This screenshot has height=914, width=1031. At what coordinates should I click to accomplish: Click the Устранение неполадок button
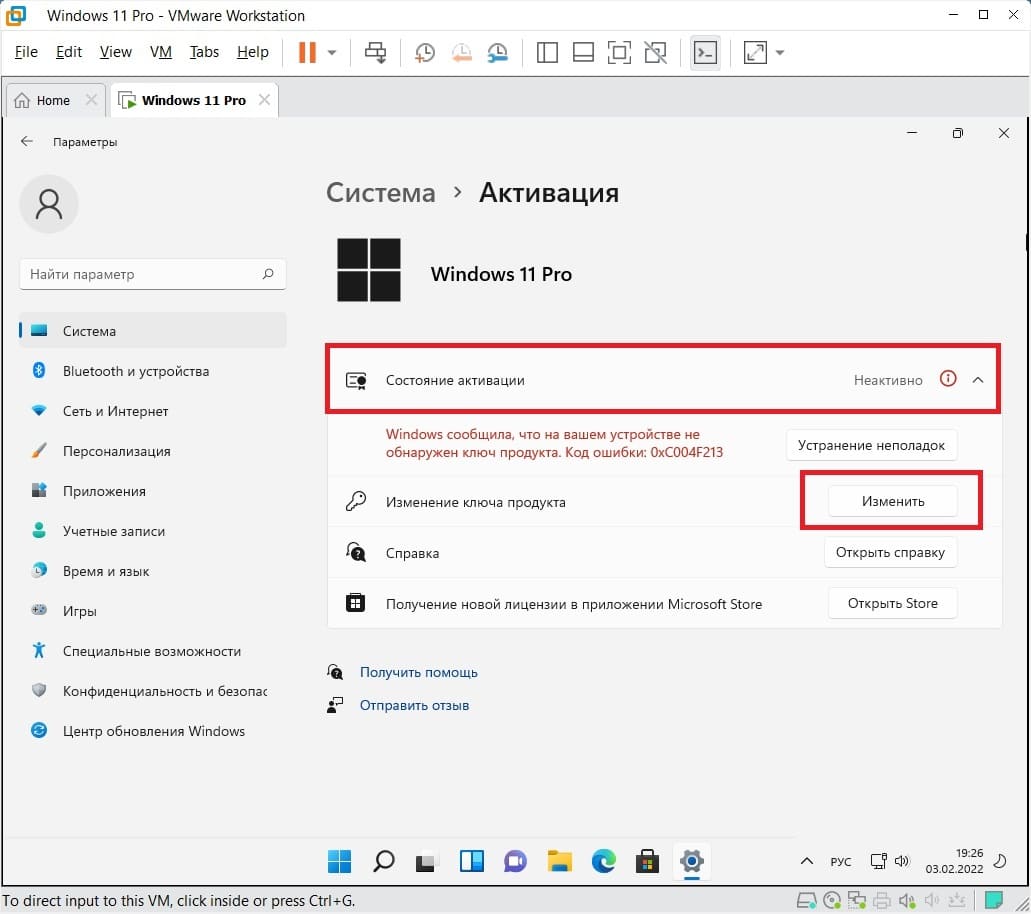pos(871,445)
